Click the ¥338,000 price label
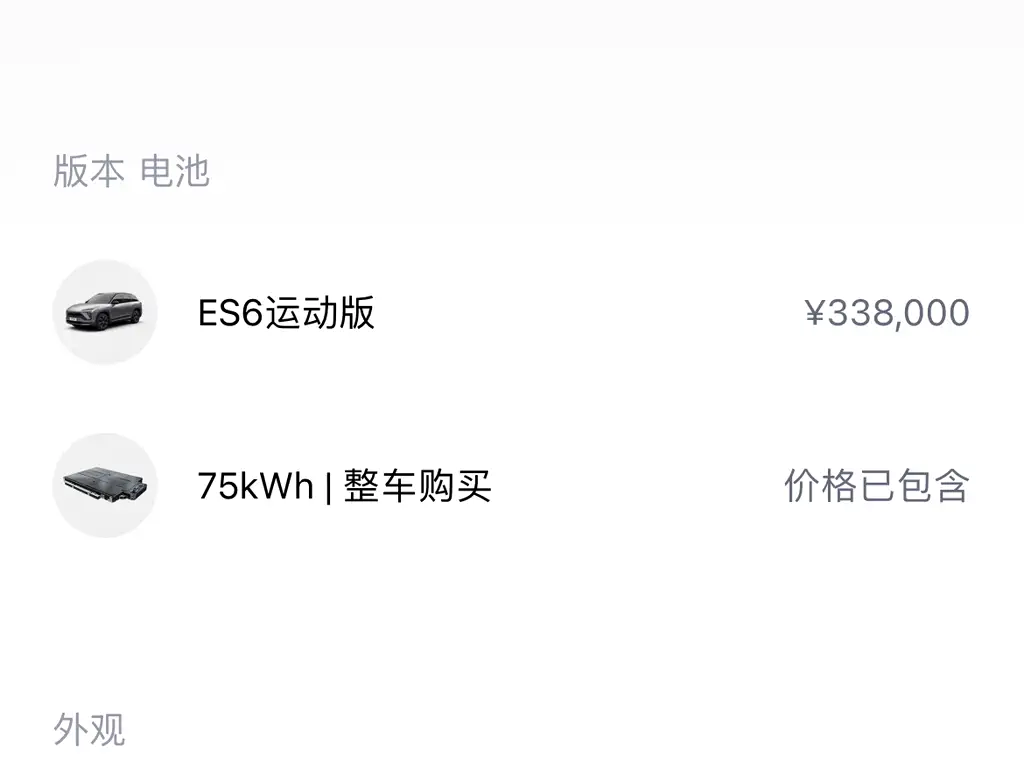This screenshot has width=1024, height=767. click(886, 311)
